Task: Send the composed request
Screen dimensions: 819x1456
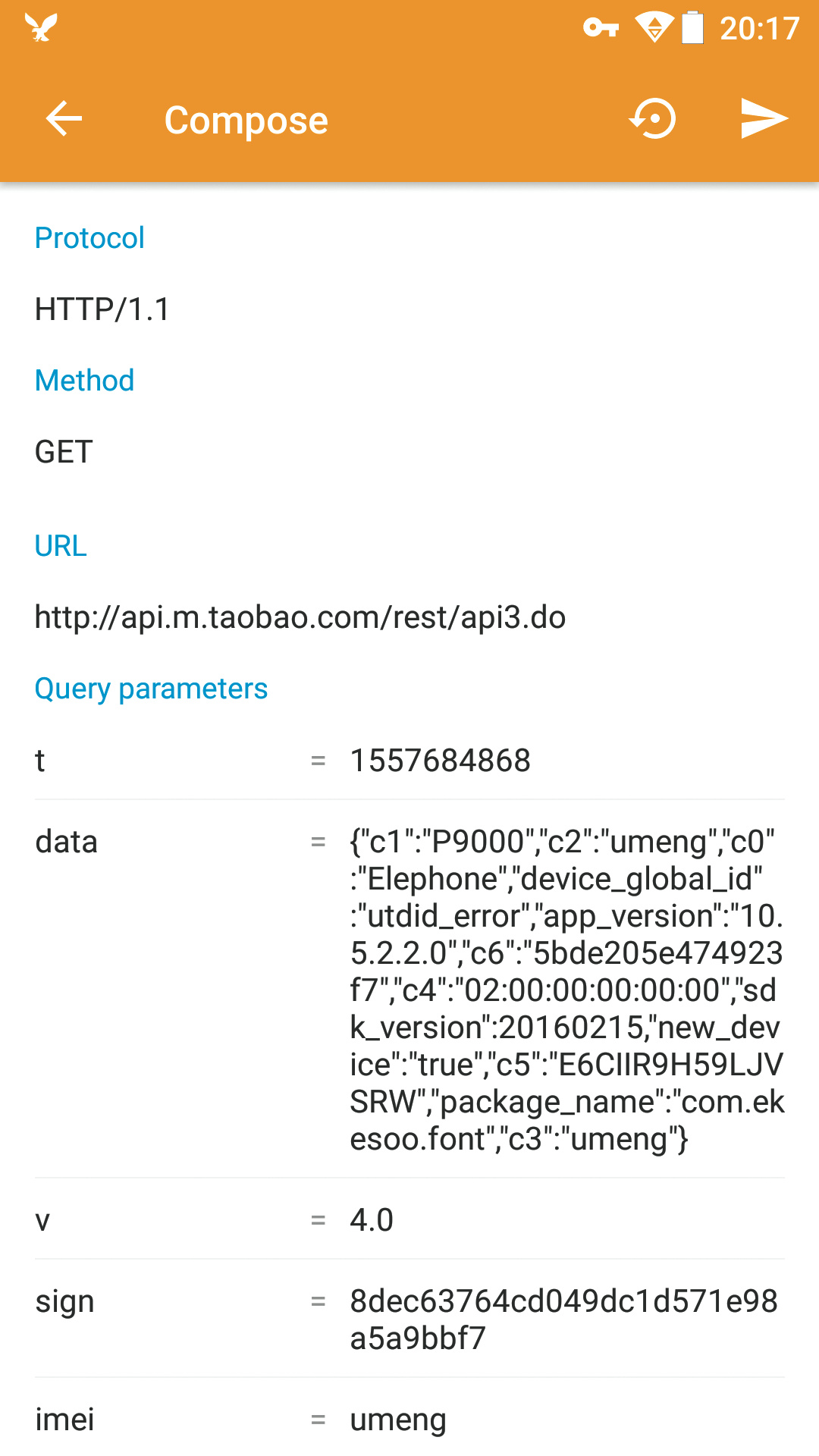Action: (x=764, y=119)
